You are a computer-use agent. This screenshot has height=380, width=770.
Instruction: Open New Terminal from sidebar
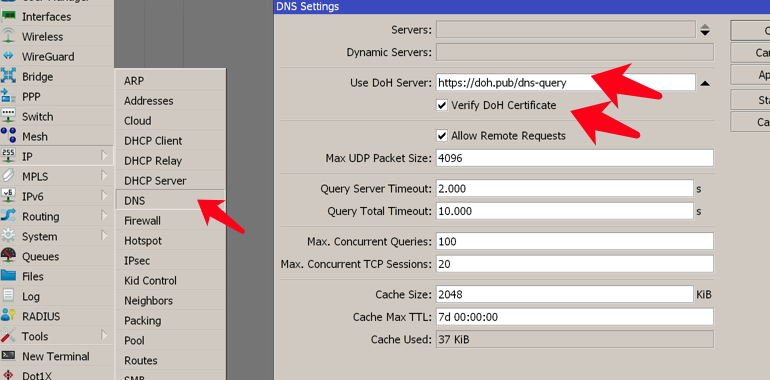[x=56, y=356]
